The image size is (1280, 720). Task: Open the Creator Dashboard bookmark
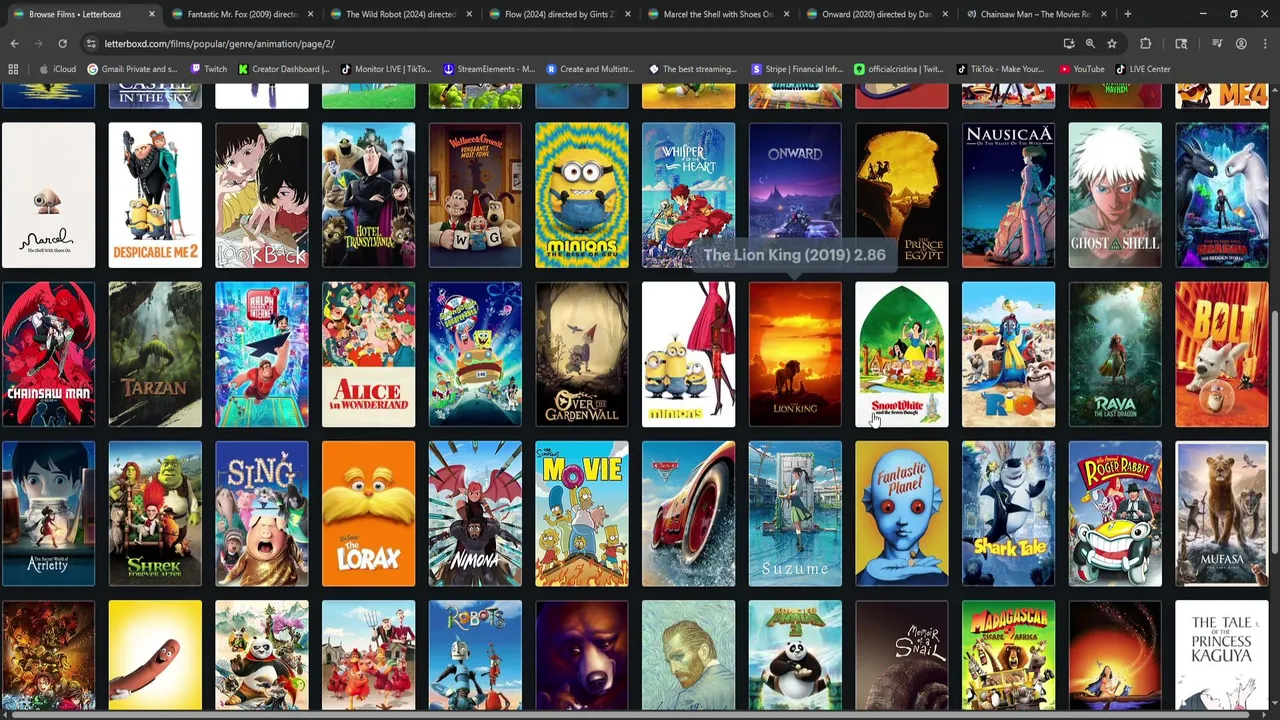click(283, 69)
